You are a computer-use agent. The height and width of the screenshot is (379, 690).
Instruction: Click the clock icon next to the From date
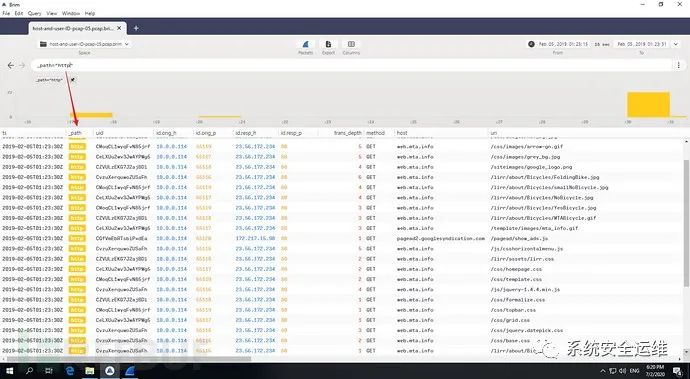[x=531, y=44]
